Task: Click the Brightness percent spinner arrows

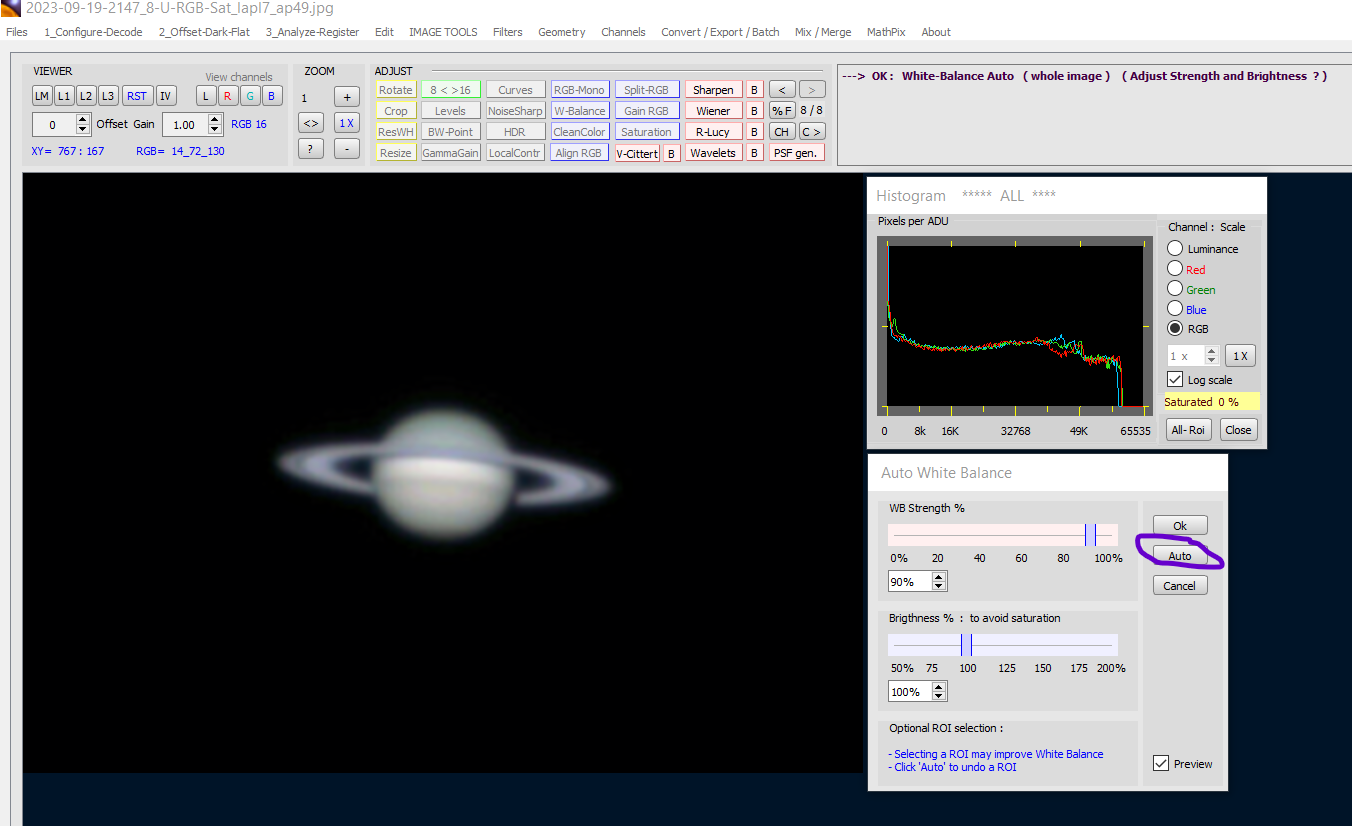Action: pos(939,692)
